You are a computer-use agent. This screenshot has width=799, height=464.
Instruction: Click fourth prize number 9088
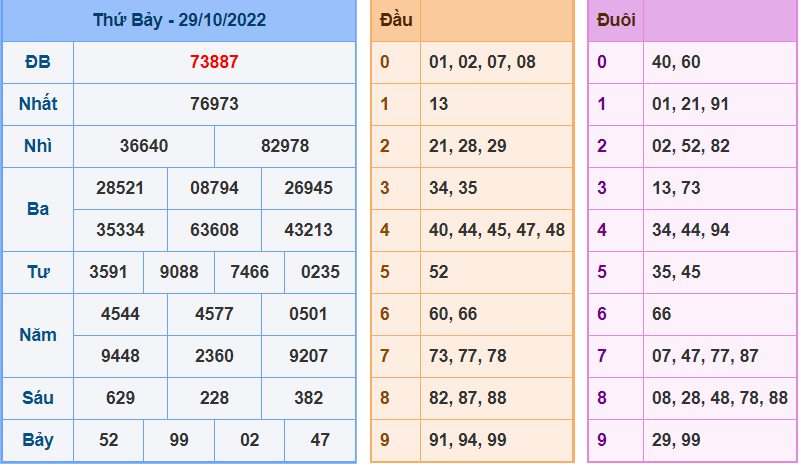[x=179, y=272]
